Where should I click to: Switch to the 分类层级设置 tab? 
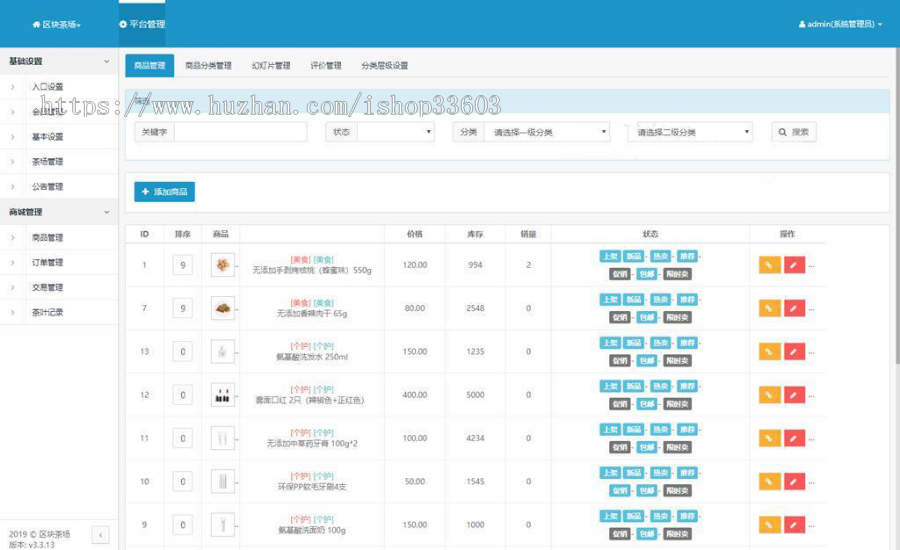click(385, 65)
